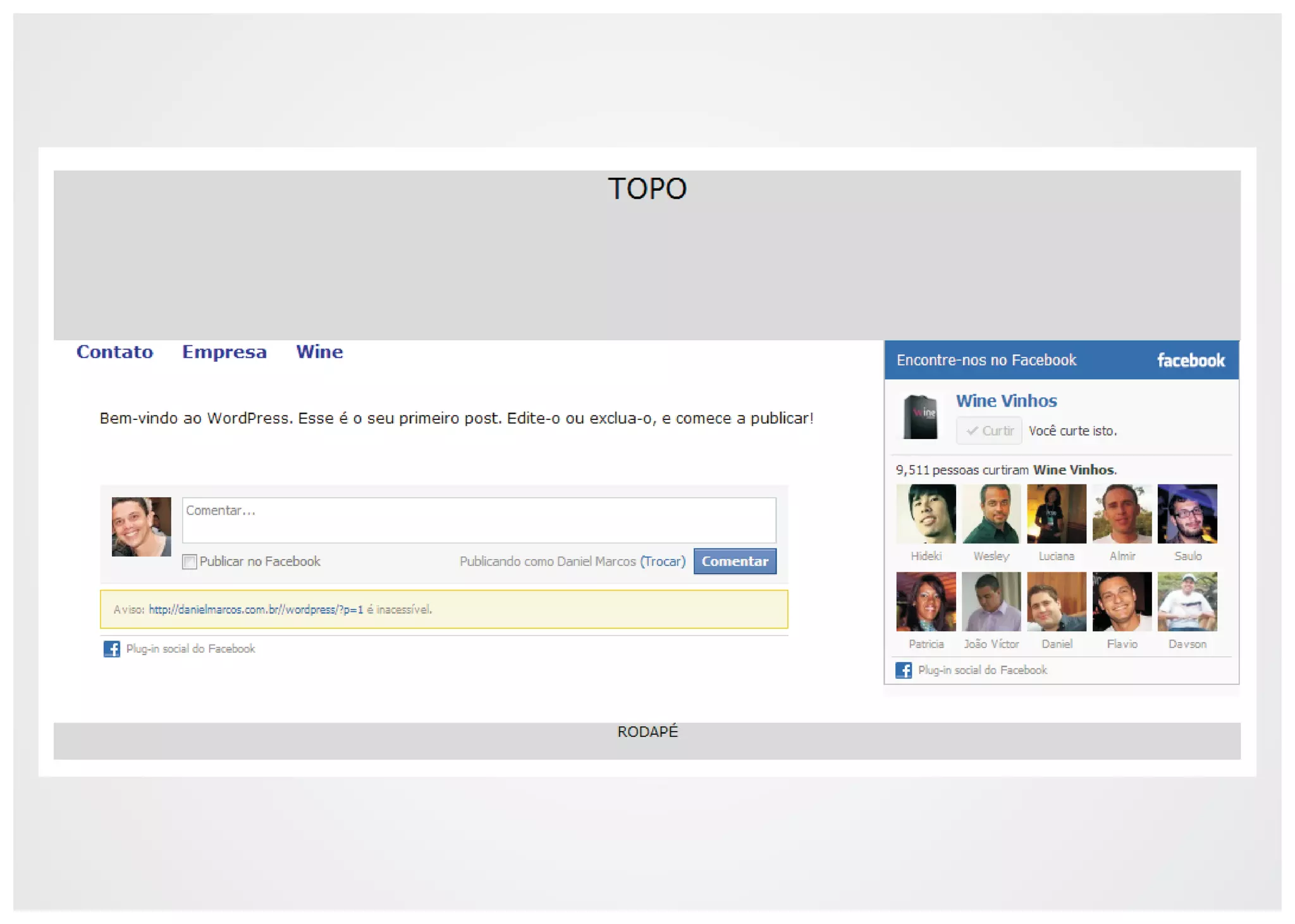The height and width of the screenshot is (924, 1295).
Task: Check the Publicar no Facebook checkbox
Action: (x=189, y=562)
